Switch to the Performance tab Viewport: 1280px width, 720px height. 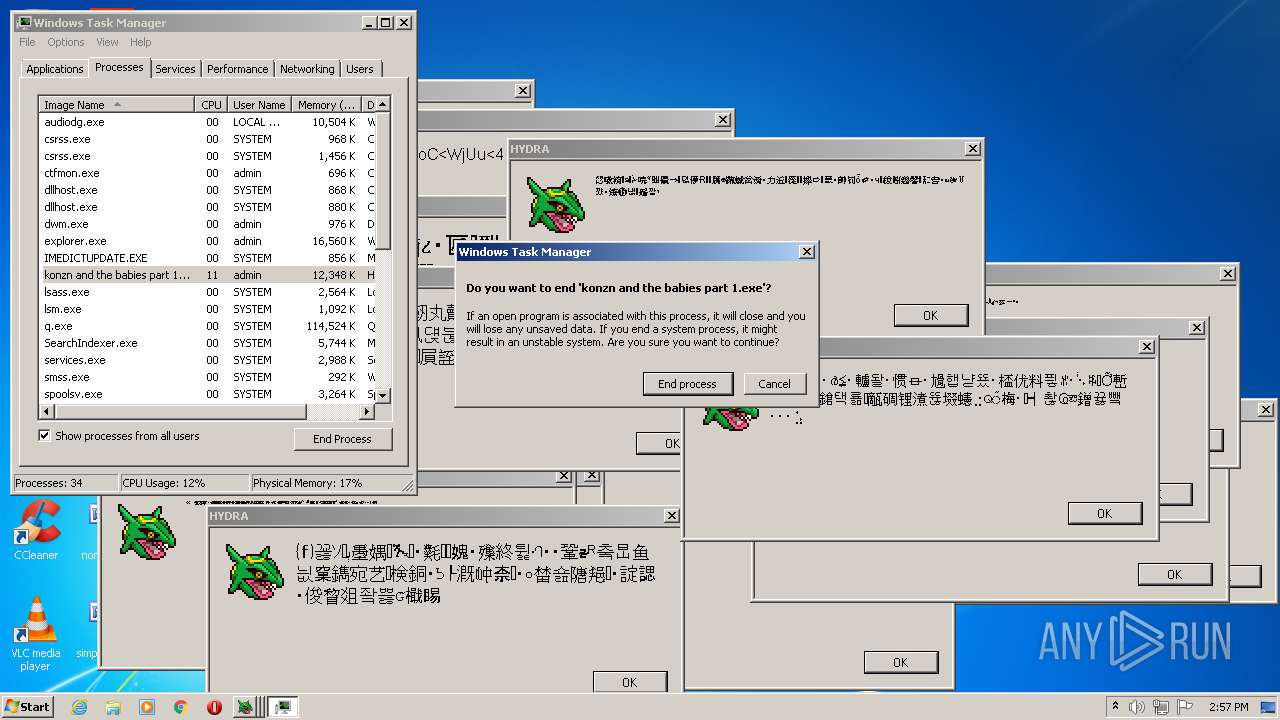237,69
